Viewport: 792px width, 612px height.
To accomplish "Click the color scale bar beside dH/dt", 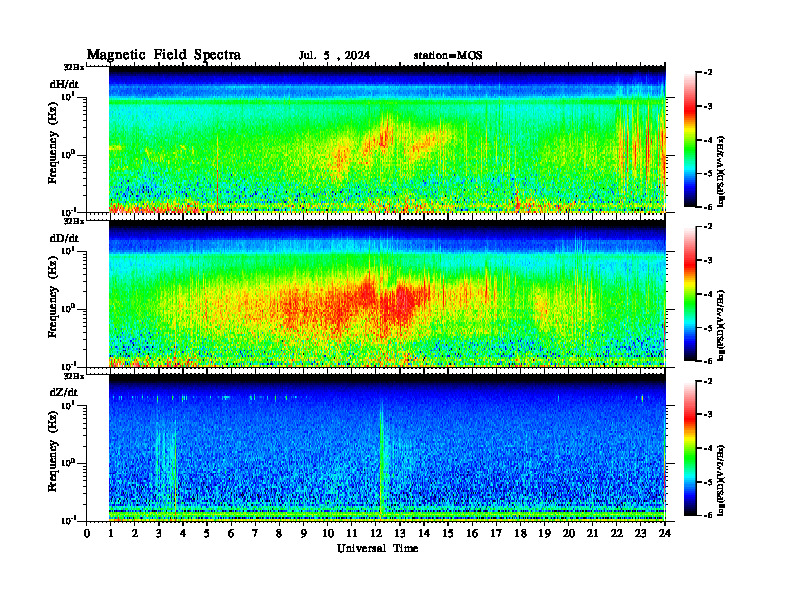I will coord(689,140).
